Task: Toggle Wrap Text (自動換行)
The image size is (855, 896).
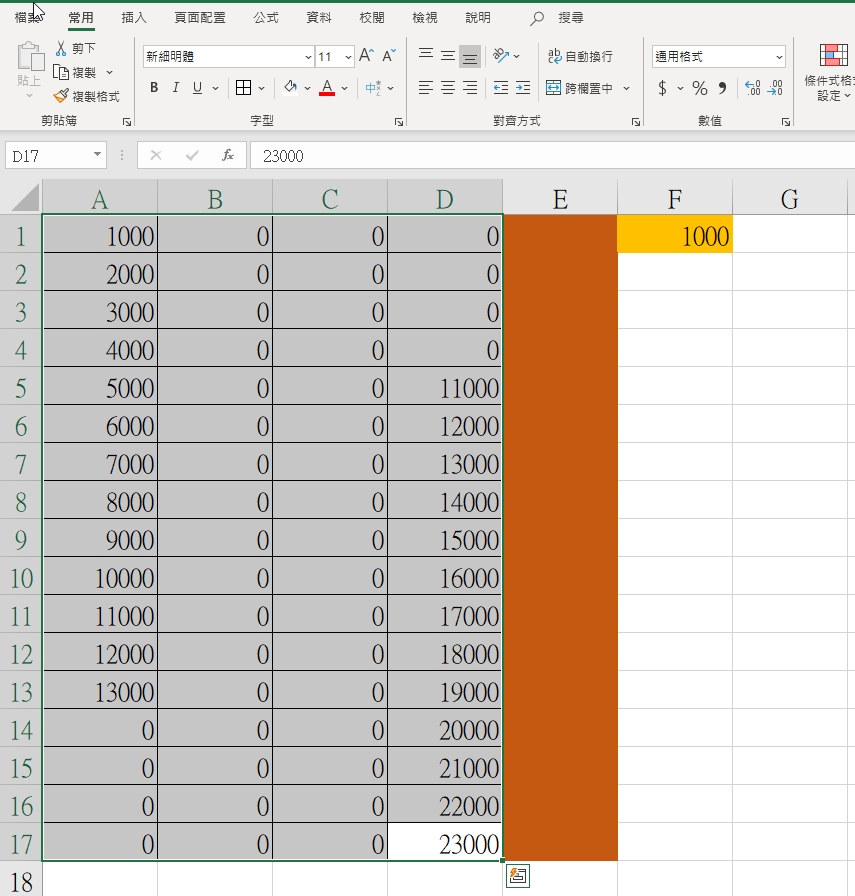Action: coord(580,57)
